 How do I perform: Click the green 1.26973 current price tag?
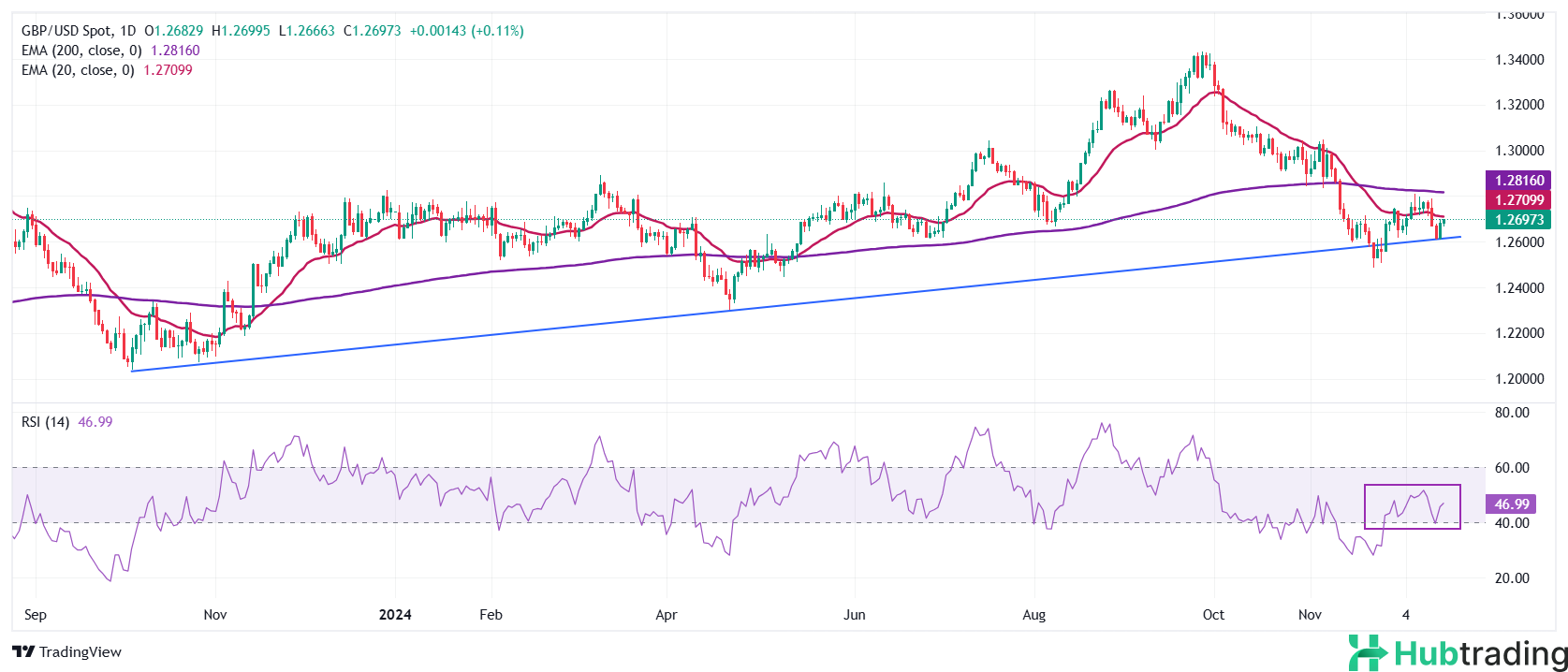pyautogui.click(x=1518, y=220)
